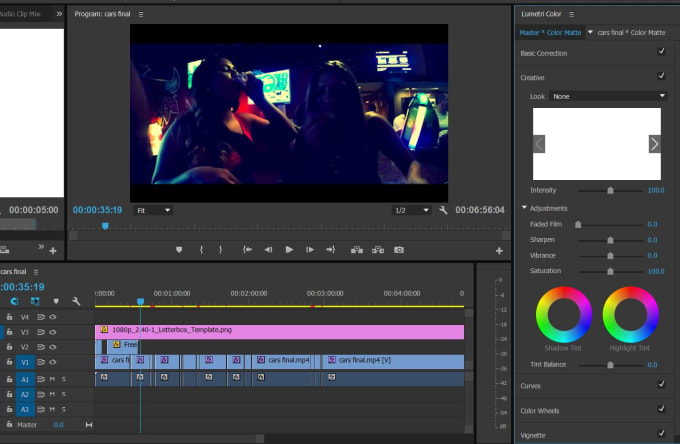Open the Look dropdown
This screenshot has width=680, height=444.
(x=608, y=96)
